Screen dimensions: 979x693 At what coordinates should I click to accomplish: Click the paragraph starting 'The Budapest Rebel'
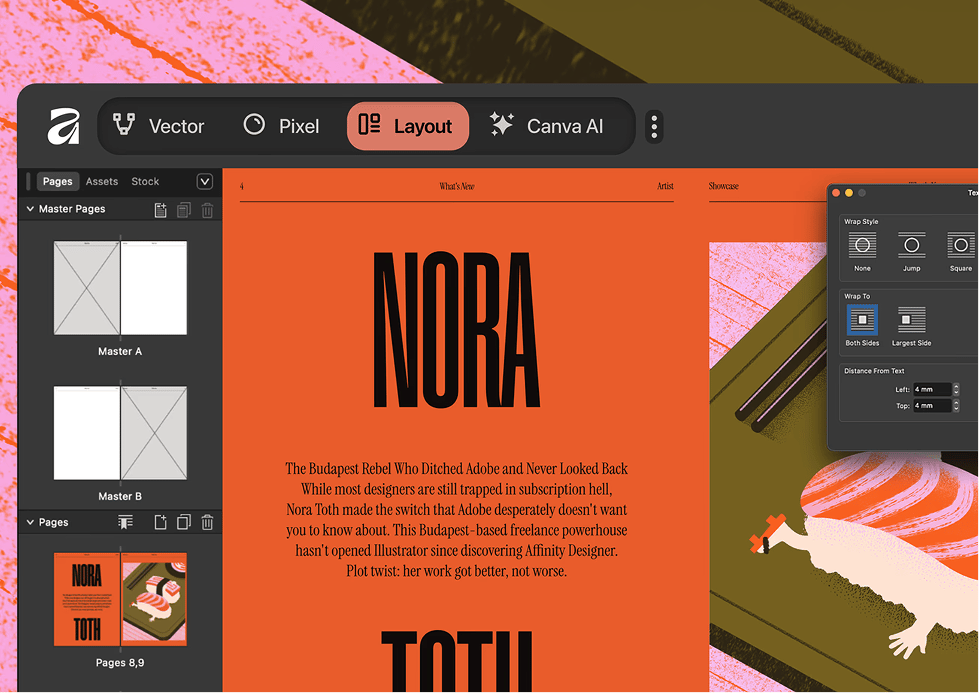(x=456, y=519)
